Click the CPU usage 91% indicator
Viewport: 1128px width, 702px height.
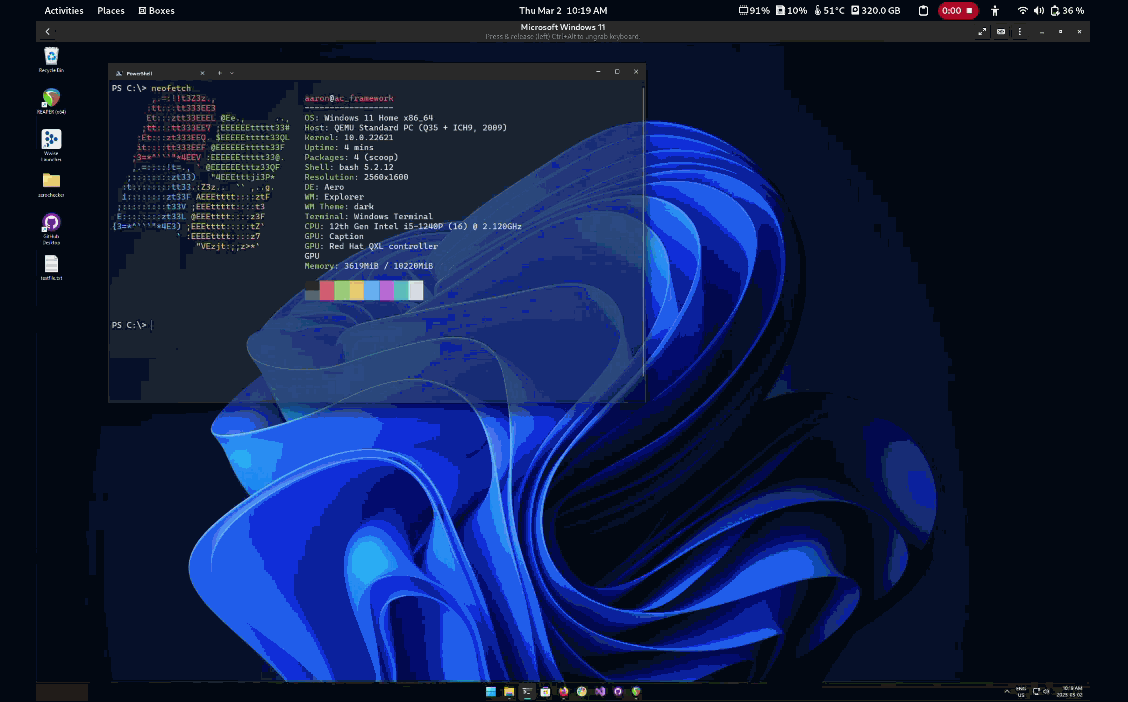click(754, 11)
